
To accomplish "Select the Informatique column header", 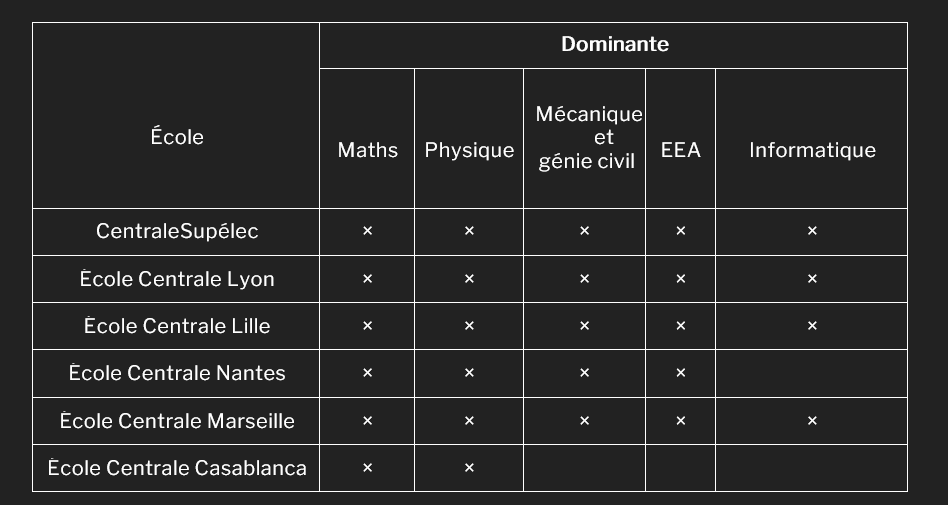I will point(812,150).
